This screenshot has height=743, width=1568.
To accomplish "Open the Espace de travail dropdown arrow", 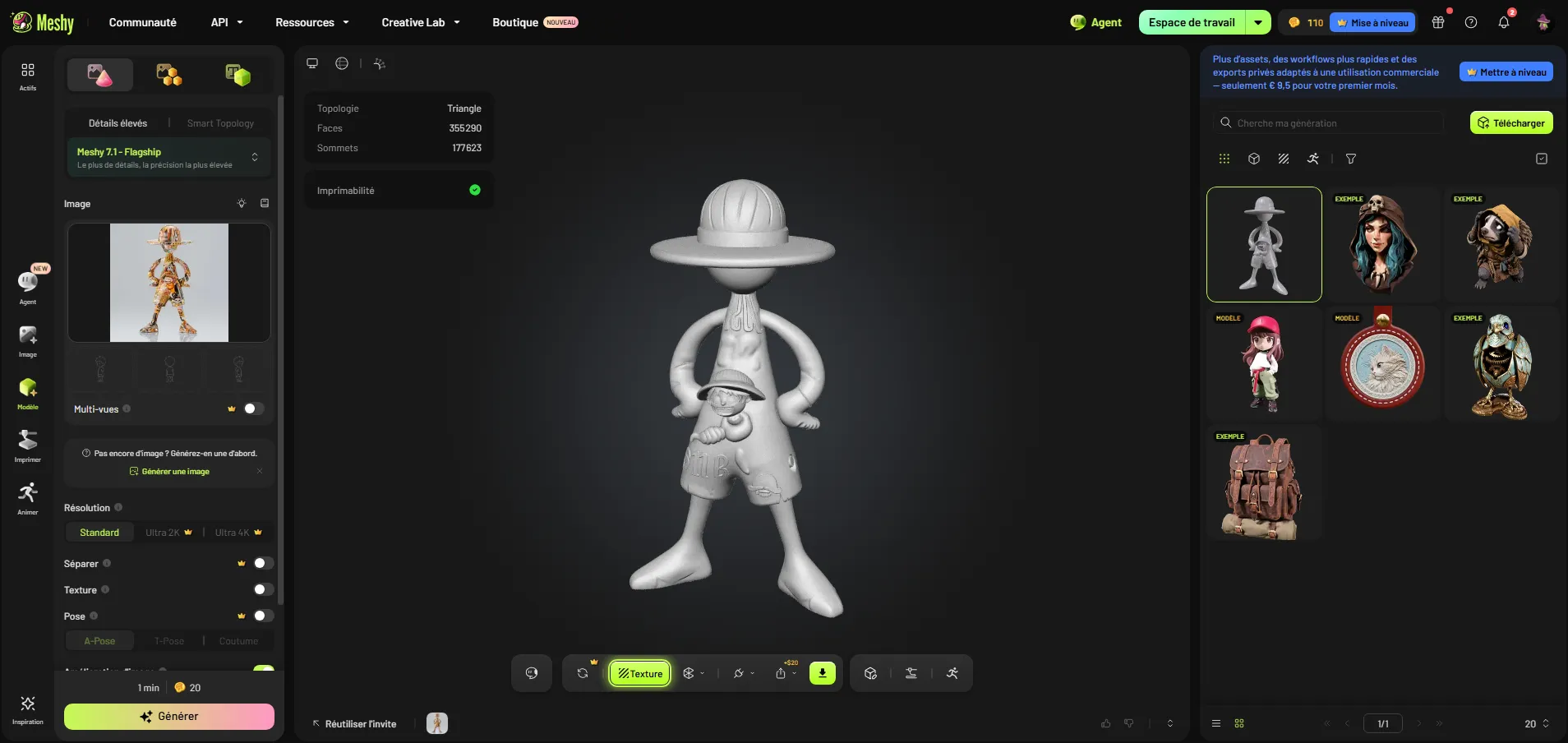I will (1258, 22).
